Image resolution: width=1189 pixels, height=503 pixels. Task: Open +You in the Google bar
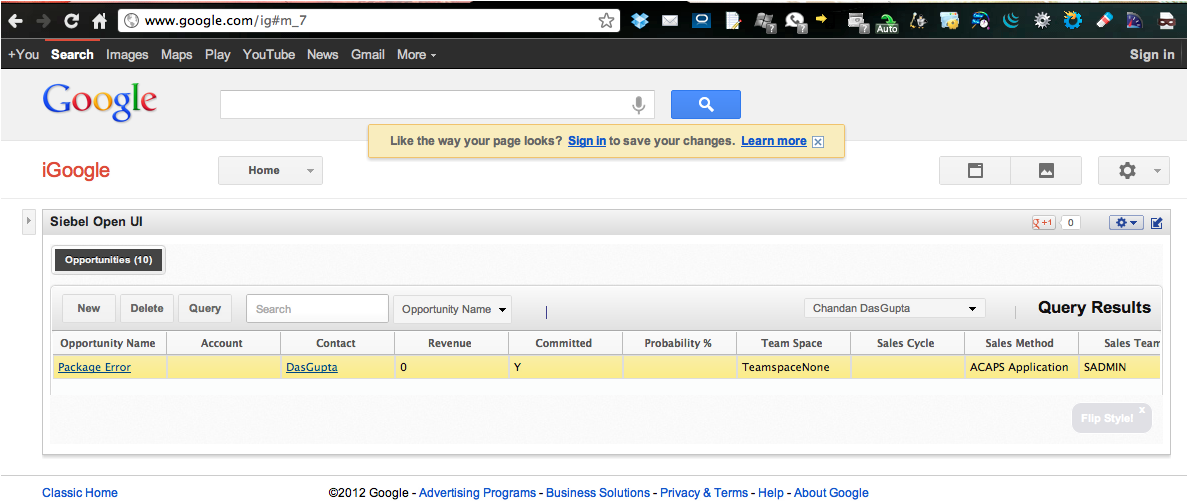click(x=24, y=55)
